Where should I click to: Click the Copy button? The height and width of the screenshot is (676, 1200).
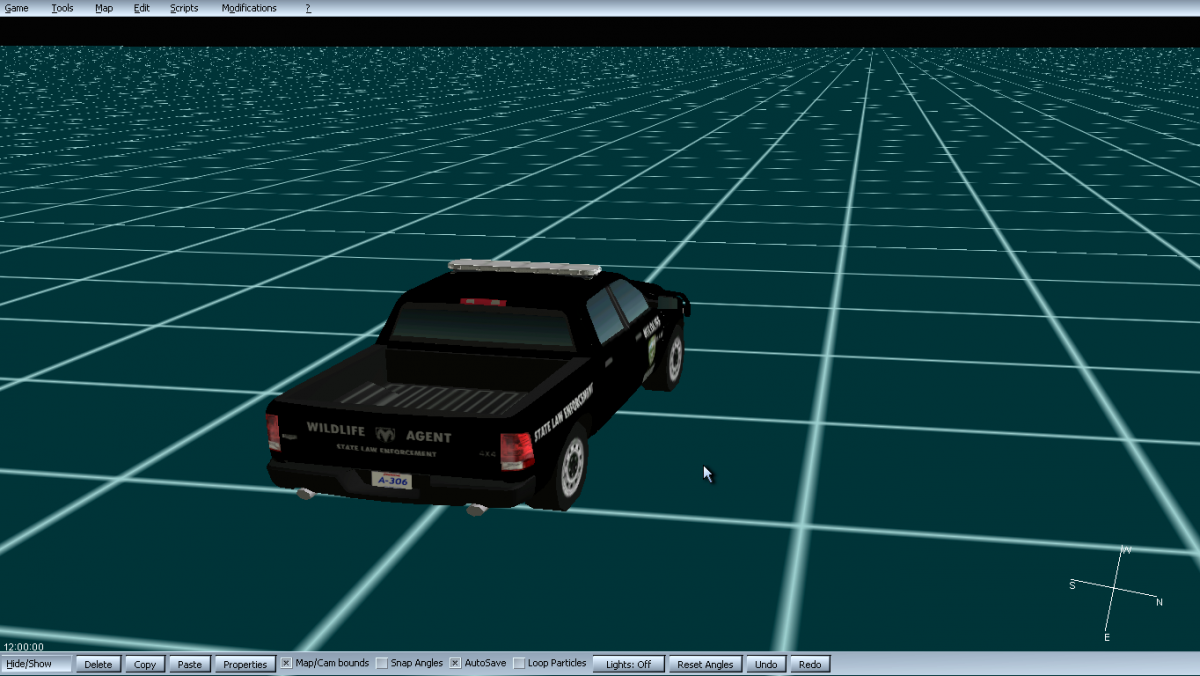coord(145,664)
